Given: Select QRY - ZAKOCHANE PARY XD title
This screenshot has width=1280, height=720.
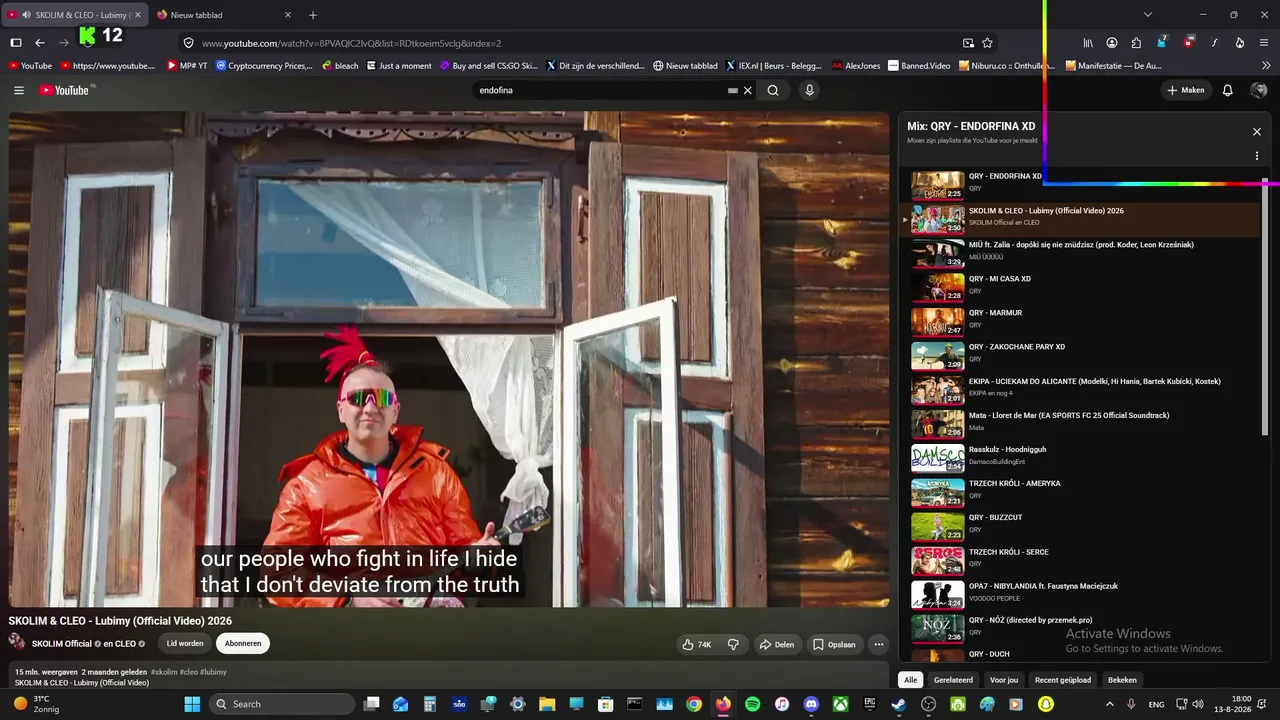Looking at the screenshot, I should coord(1017,347).
